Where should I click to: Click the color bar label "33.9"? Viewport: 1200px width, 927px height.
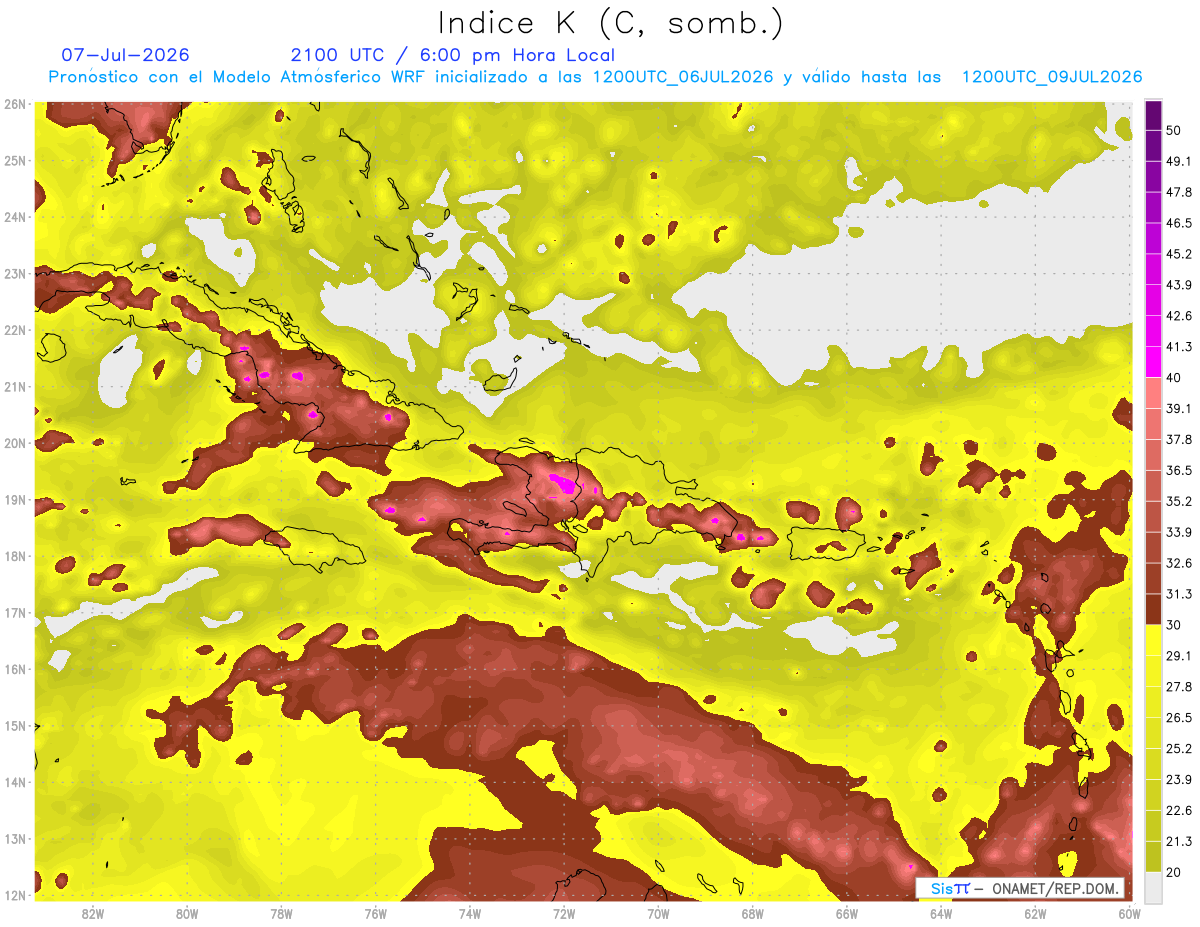[1179, 532]
